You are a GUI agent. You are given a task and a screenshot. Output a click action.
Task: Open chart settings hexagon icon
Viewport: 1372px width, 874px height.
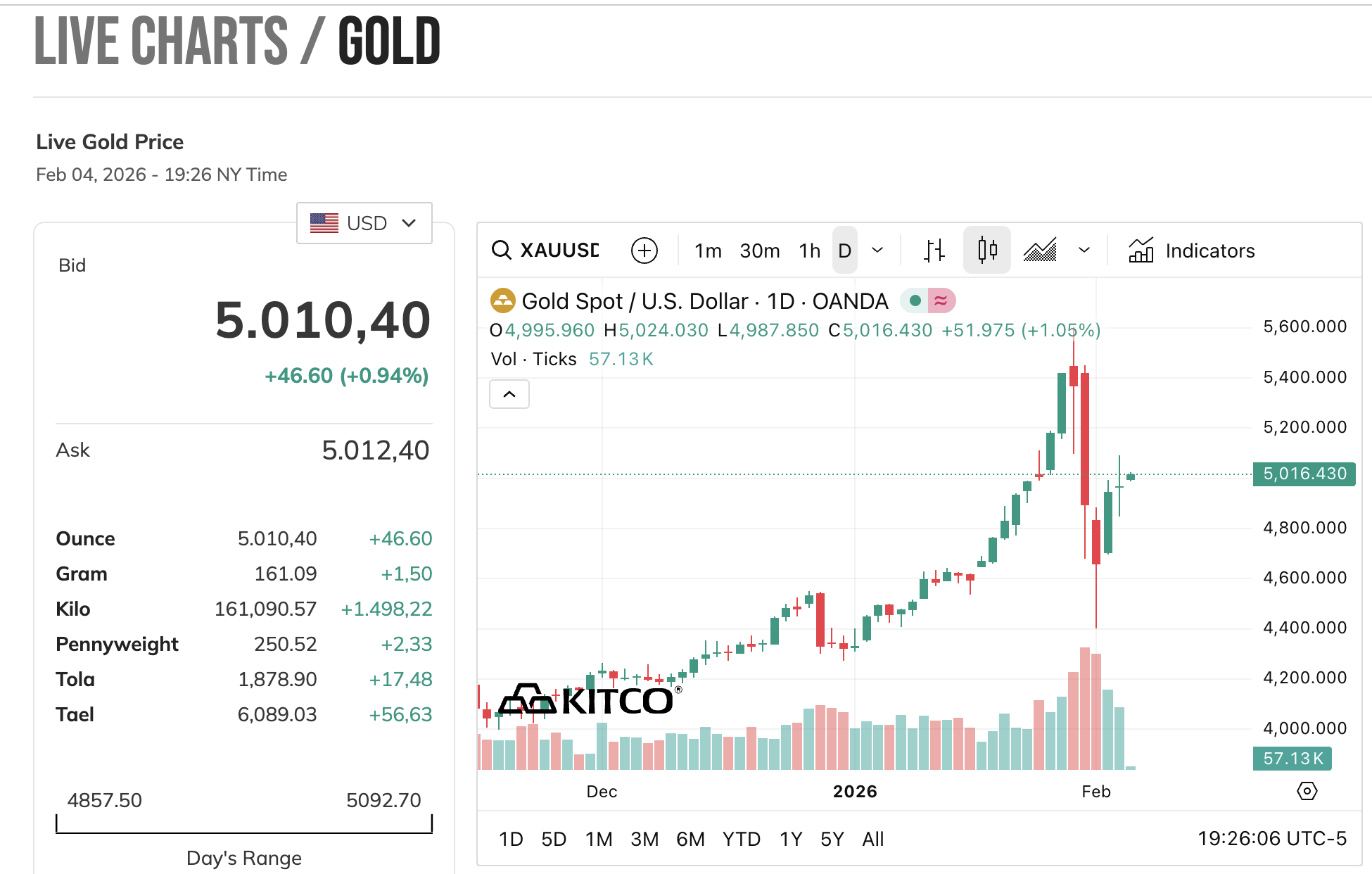1307,791
